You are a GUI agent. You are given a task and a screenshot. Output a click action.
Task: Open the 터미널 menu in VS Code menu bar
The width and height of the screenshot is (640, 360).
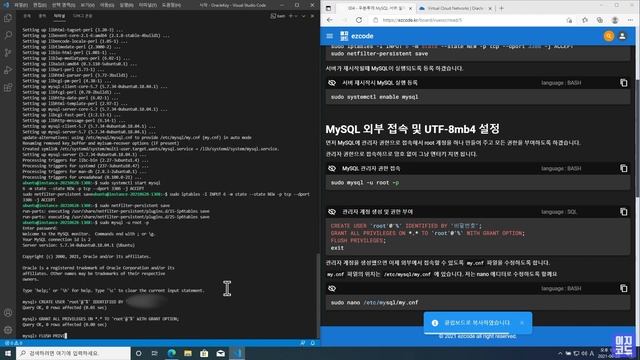pyautogui.click(x=148, y=5)
